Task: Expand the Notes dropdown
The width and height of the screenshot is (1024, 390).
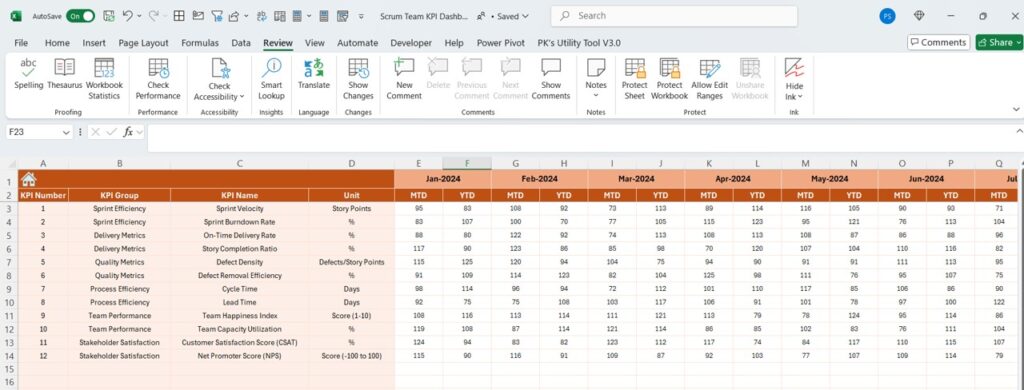Action: pyautogui.click(x=596, y=96)
